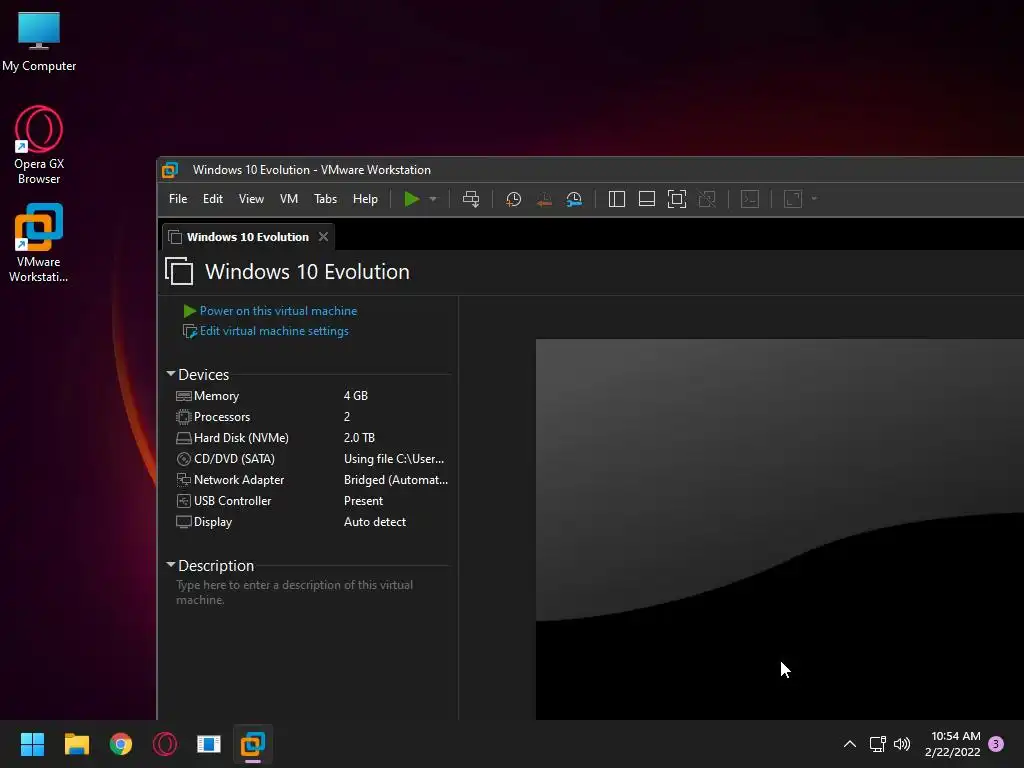
Task: Select the CD/DVD (SATA) device row
Action: click(x=312, y=458)
